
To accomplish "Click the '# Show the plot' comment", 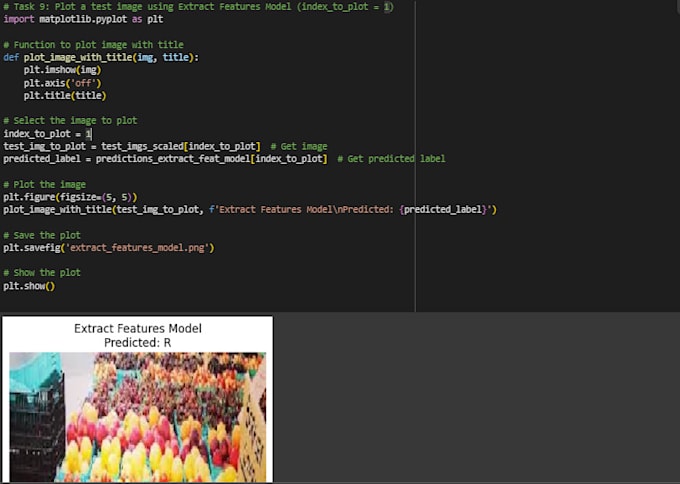I will click(x=42, y=273).
